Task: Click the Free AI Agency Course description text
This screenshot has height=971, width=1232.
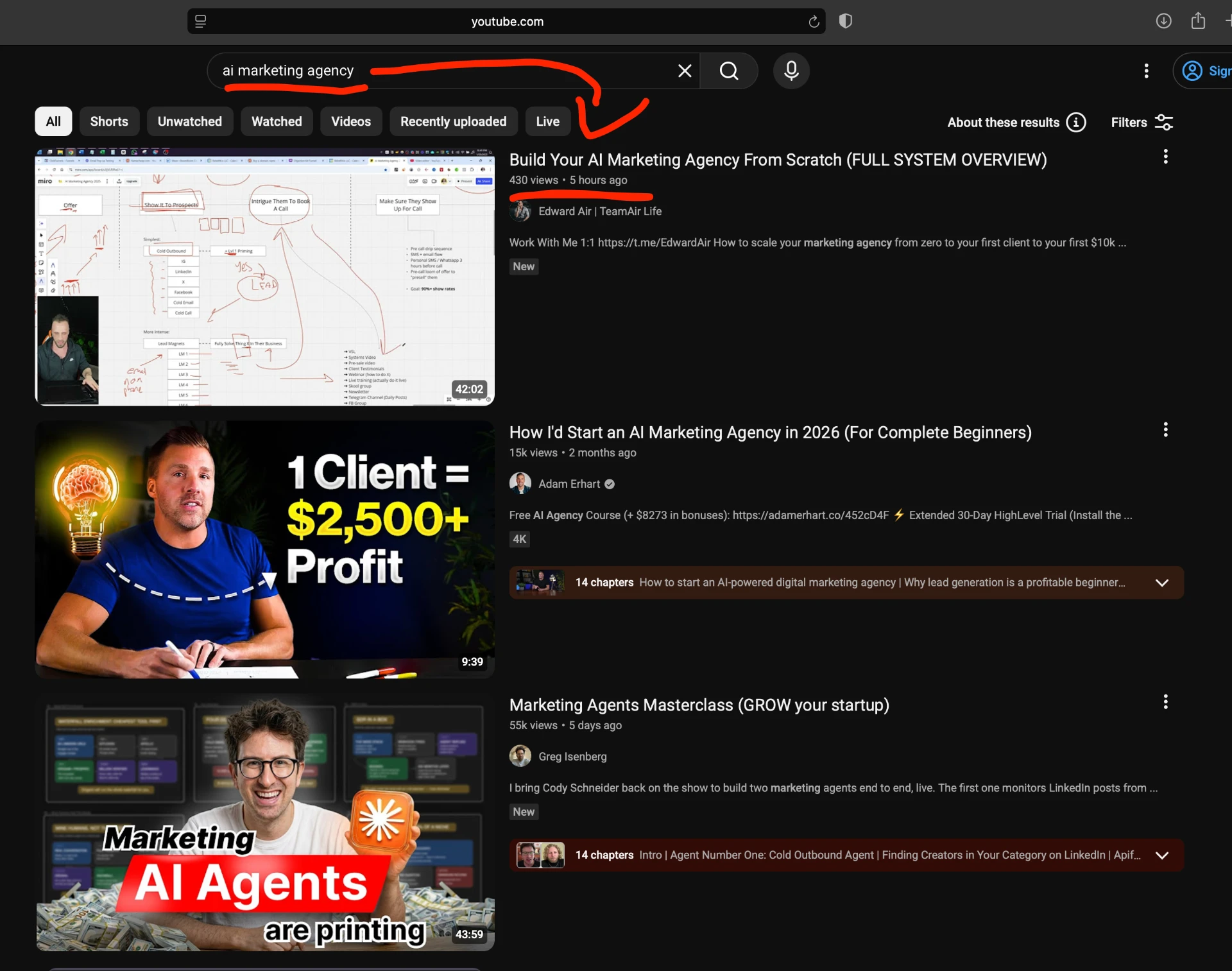Action: click(821, 515)
